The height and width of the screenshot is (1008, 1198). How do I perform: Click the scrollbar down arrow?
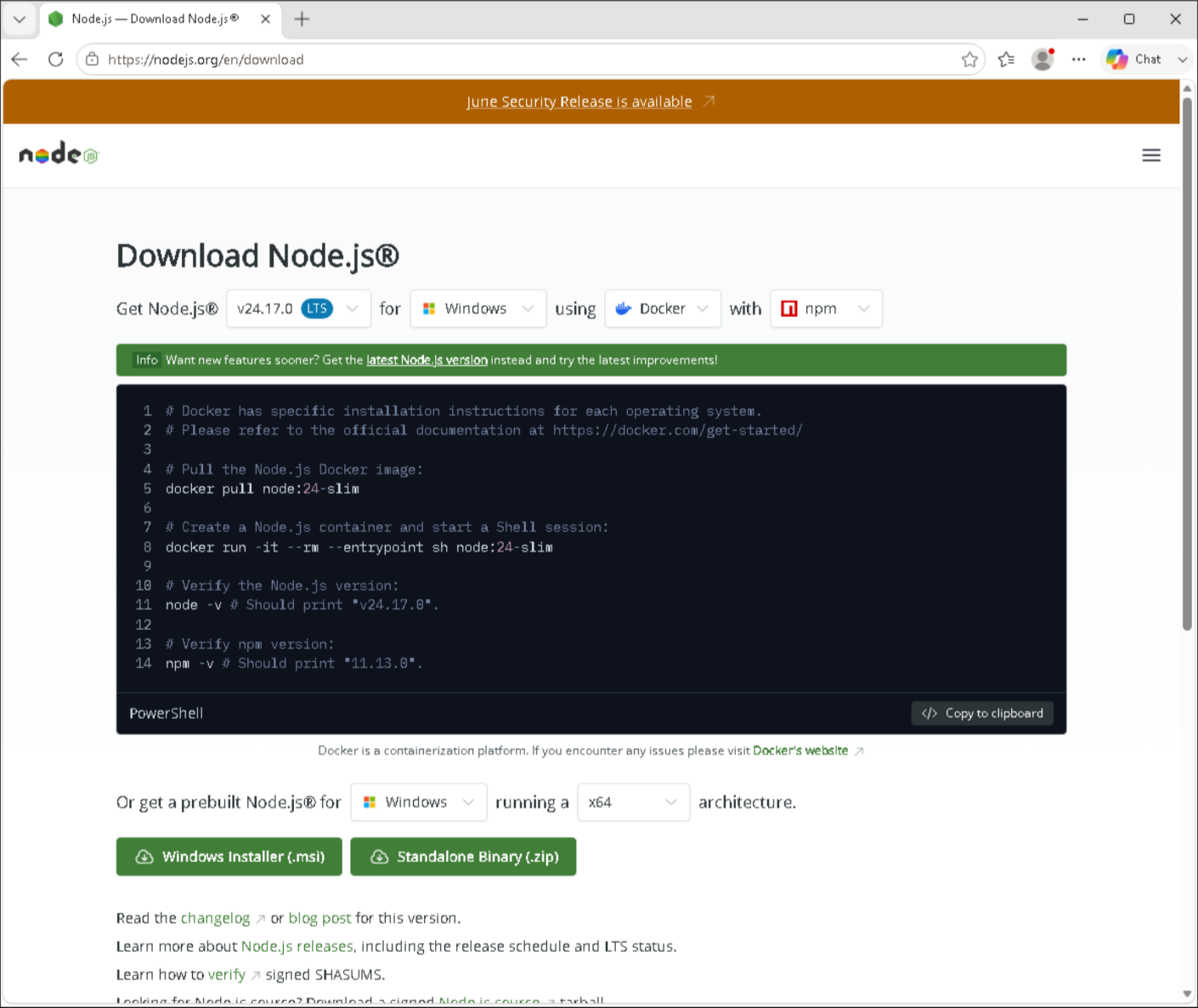(1187, 994)
